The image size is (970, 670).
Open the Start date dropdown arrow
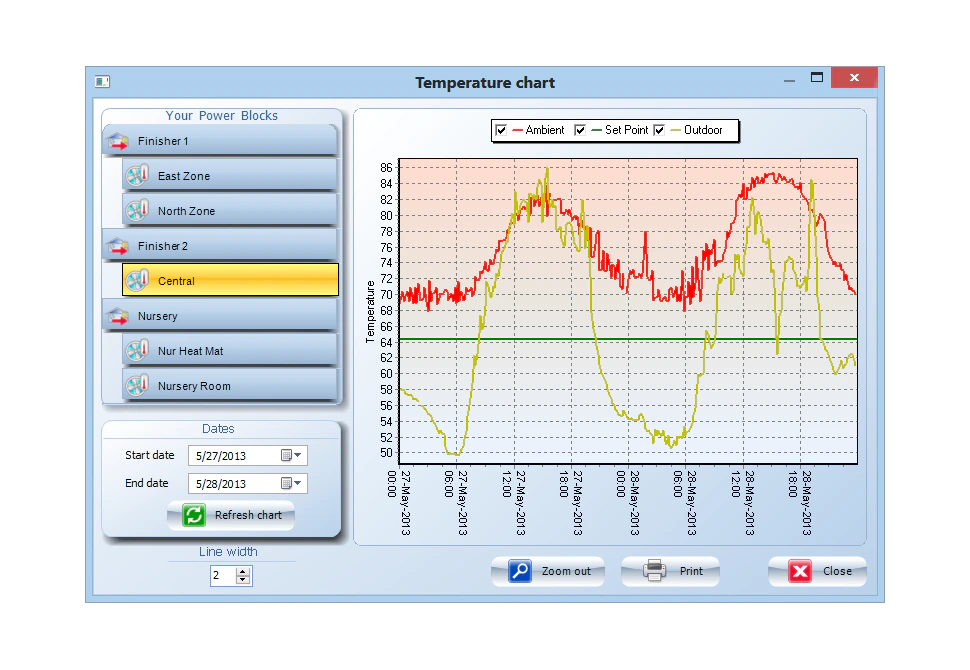[298, 455]
